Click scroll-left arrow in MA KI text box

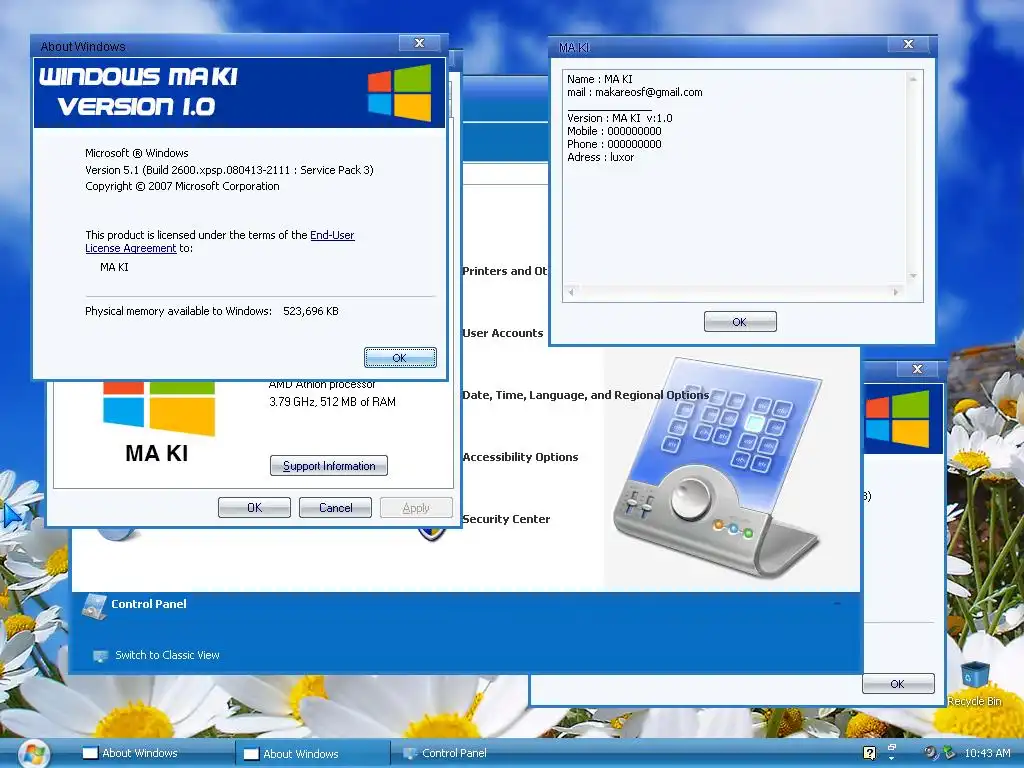[x=571, y=292]
